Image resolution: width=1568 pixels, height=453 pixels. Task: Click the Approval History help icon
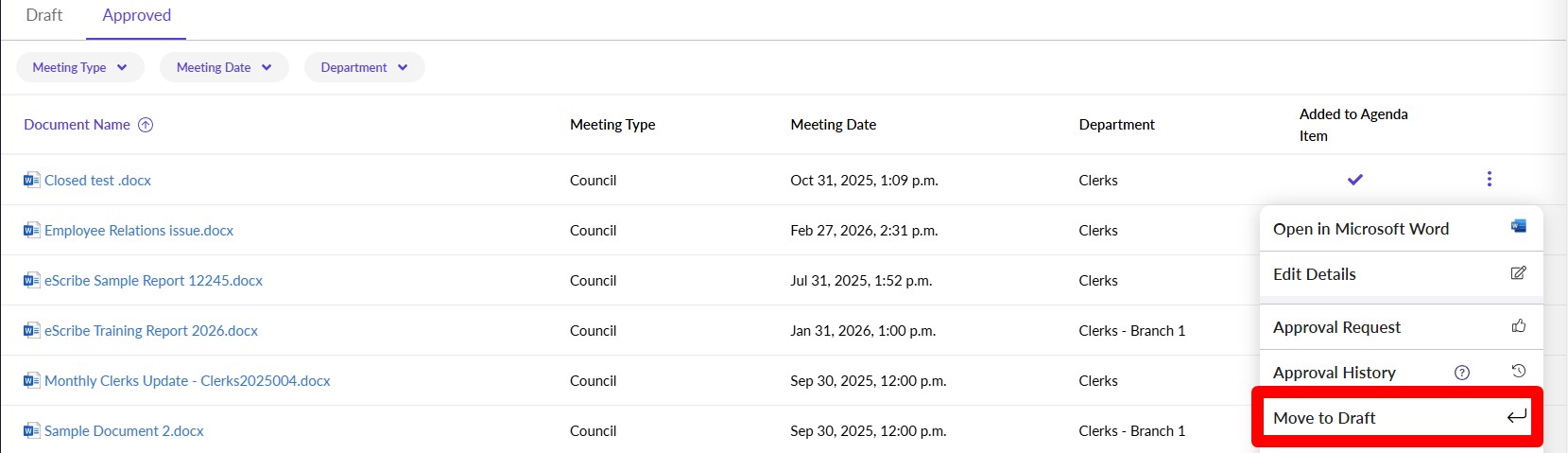(x=1461, y=373)
